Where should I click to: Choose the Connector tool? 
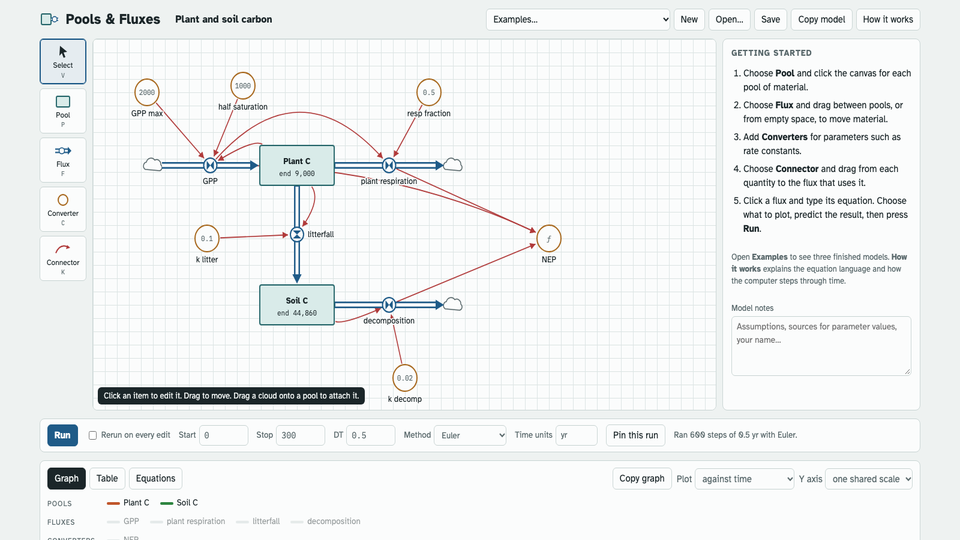63,258
